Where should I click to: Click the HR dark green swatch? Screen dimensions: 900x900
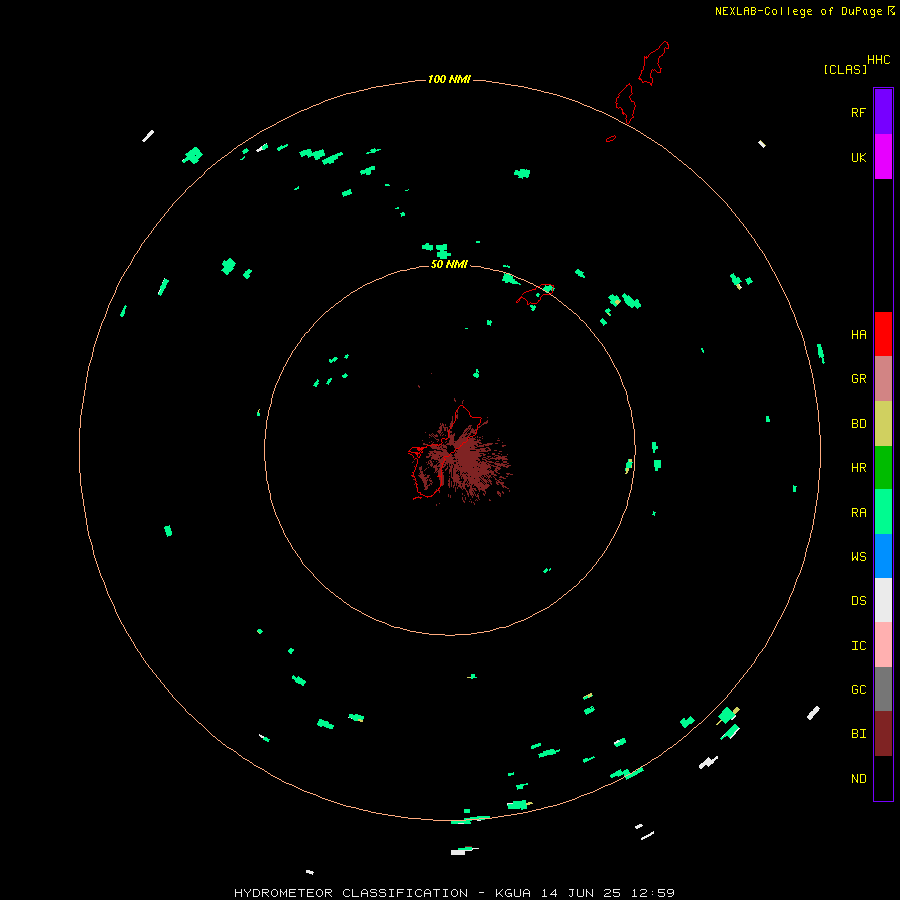click(x=883, y=468)
